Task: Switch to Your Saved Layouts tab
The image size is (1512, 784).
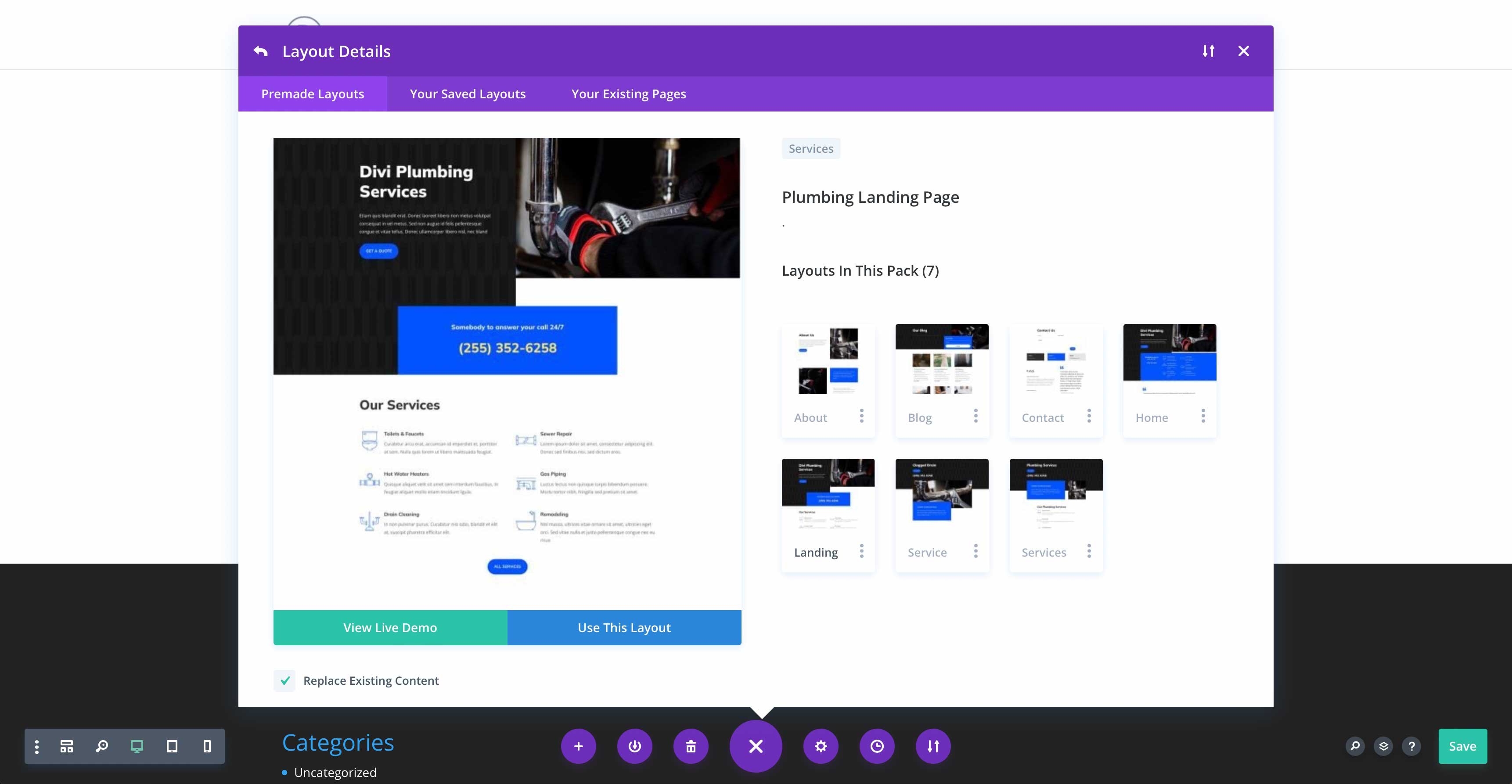Action: tap(467, 94)
